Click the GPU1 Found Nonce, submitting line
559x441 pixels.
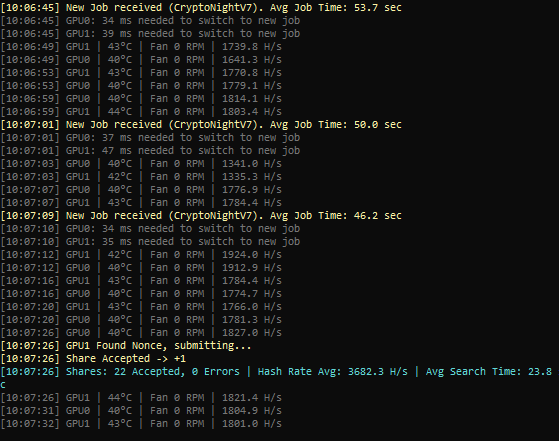pyautogui.click(x=126, y=346)
